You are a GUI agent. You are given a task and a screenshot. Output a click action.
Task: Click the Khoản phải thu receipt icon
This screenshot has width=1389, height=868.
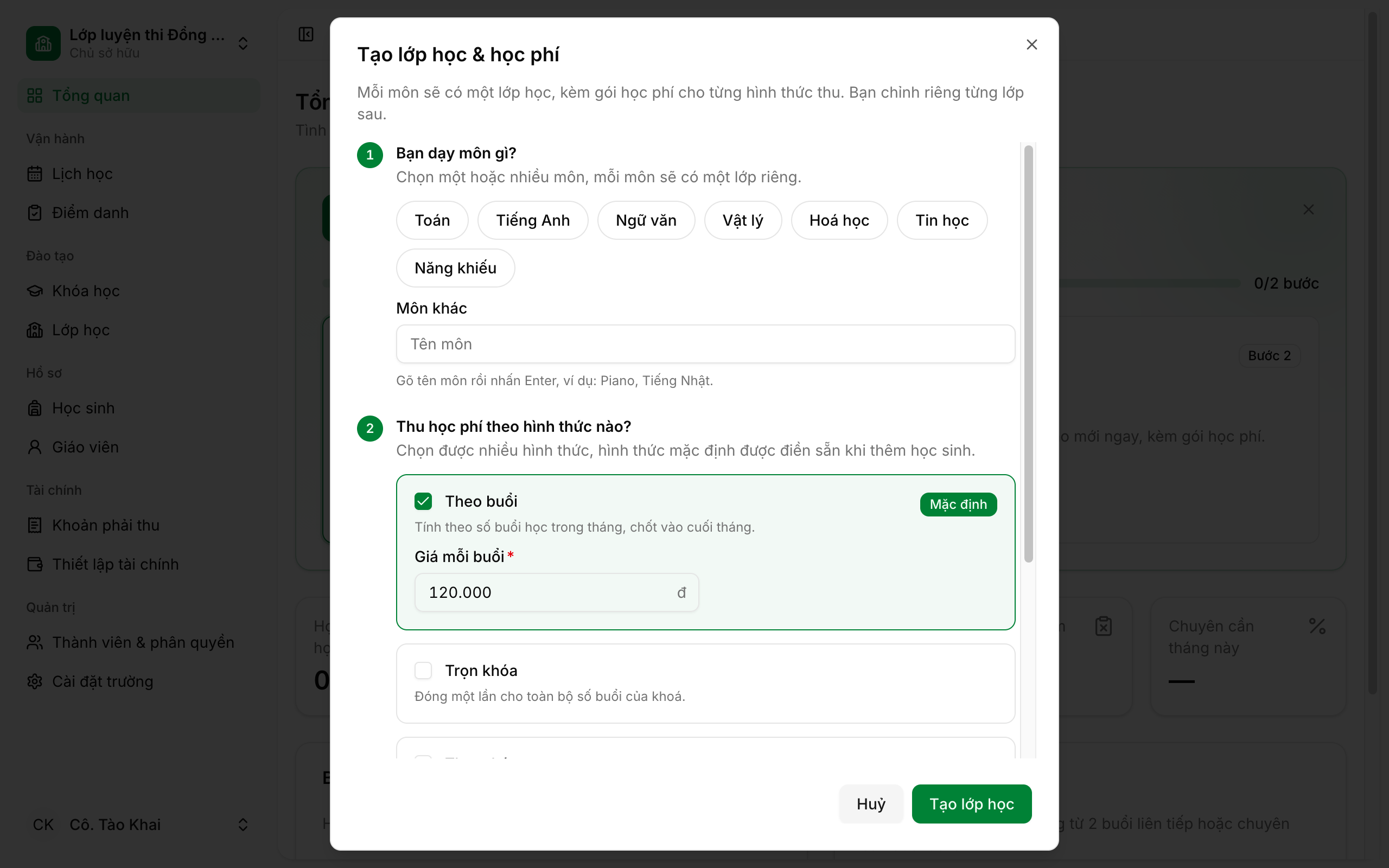pos(35,525)
